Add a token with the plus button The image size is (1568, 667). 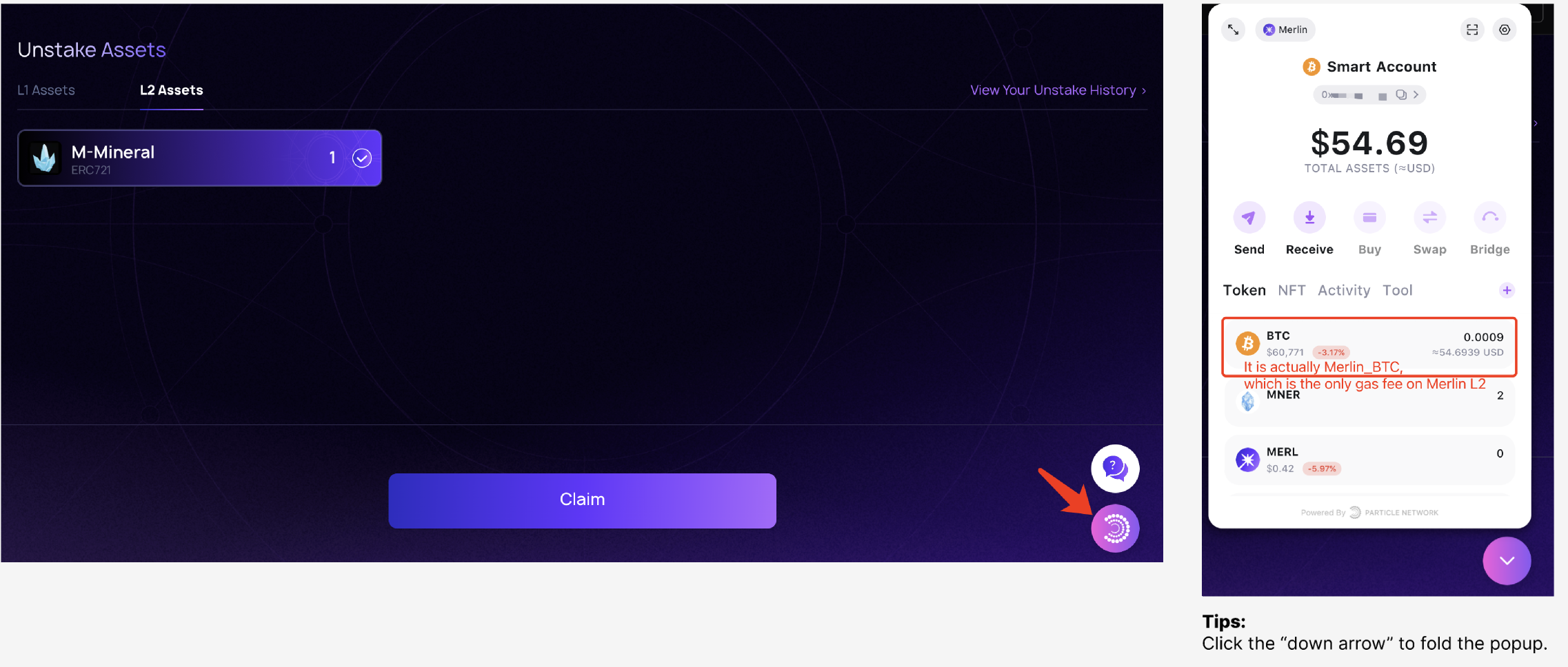click(x=1507, y=290)
